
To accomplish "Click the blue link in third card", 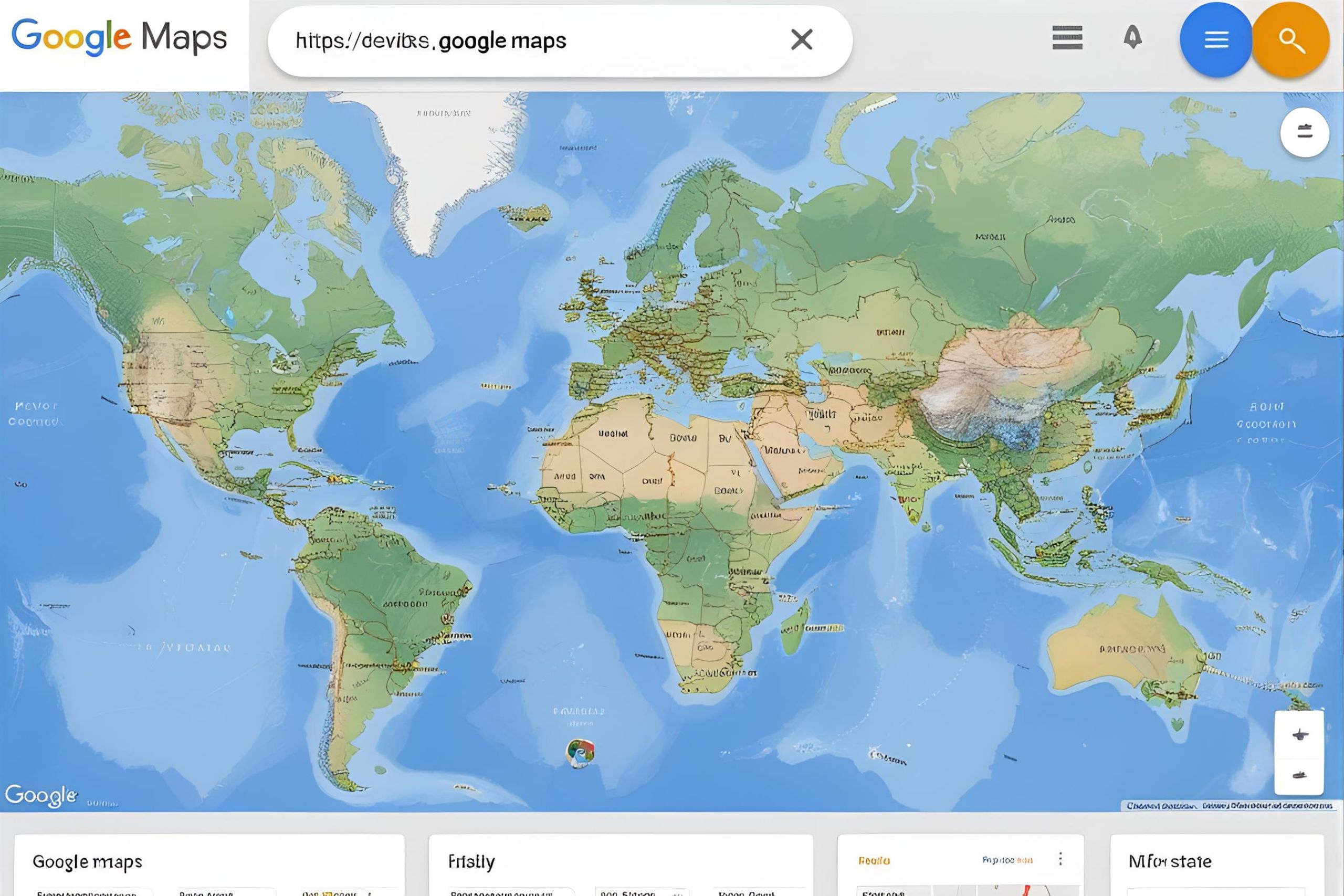I will pos(1007,860).
